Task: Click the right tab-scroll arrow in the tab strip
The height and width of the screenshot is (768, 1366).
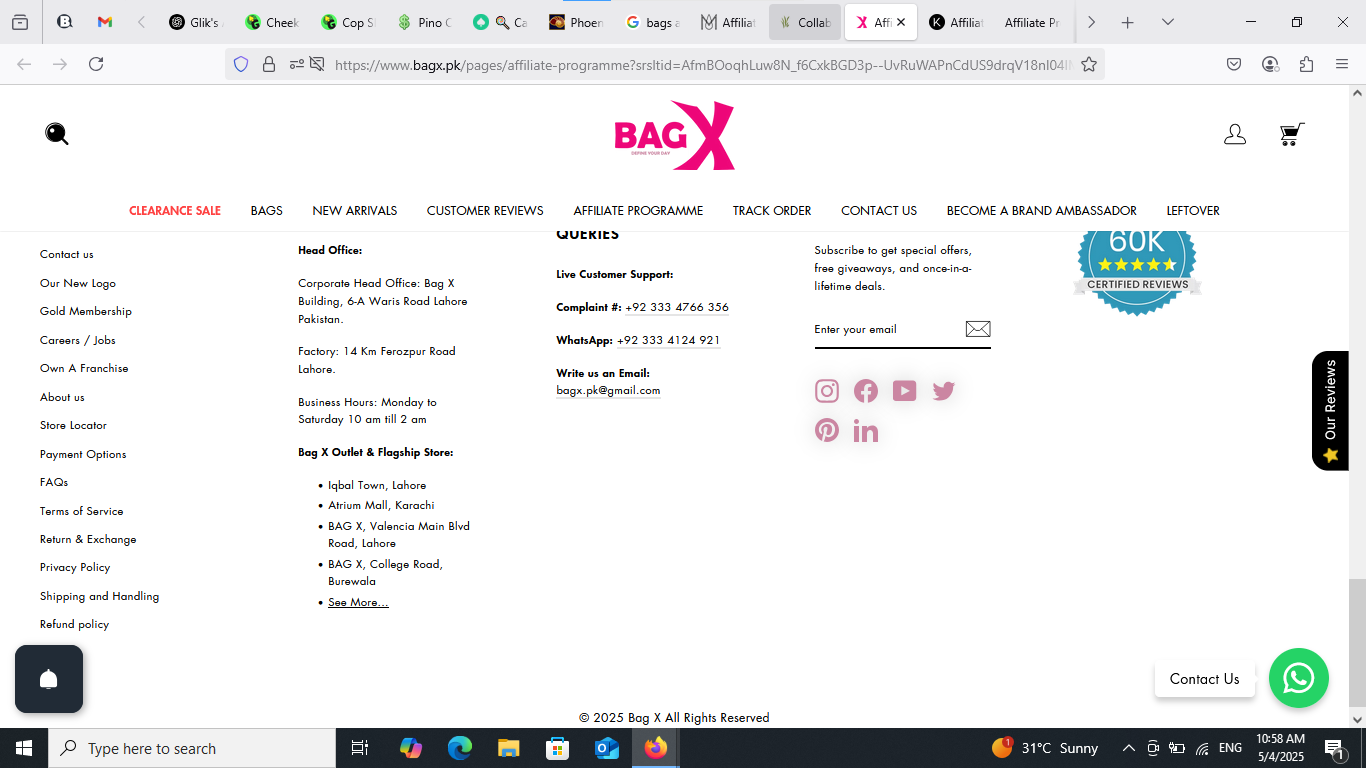Action: (x=1091, y=22)
